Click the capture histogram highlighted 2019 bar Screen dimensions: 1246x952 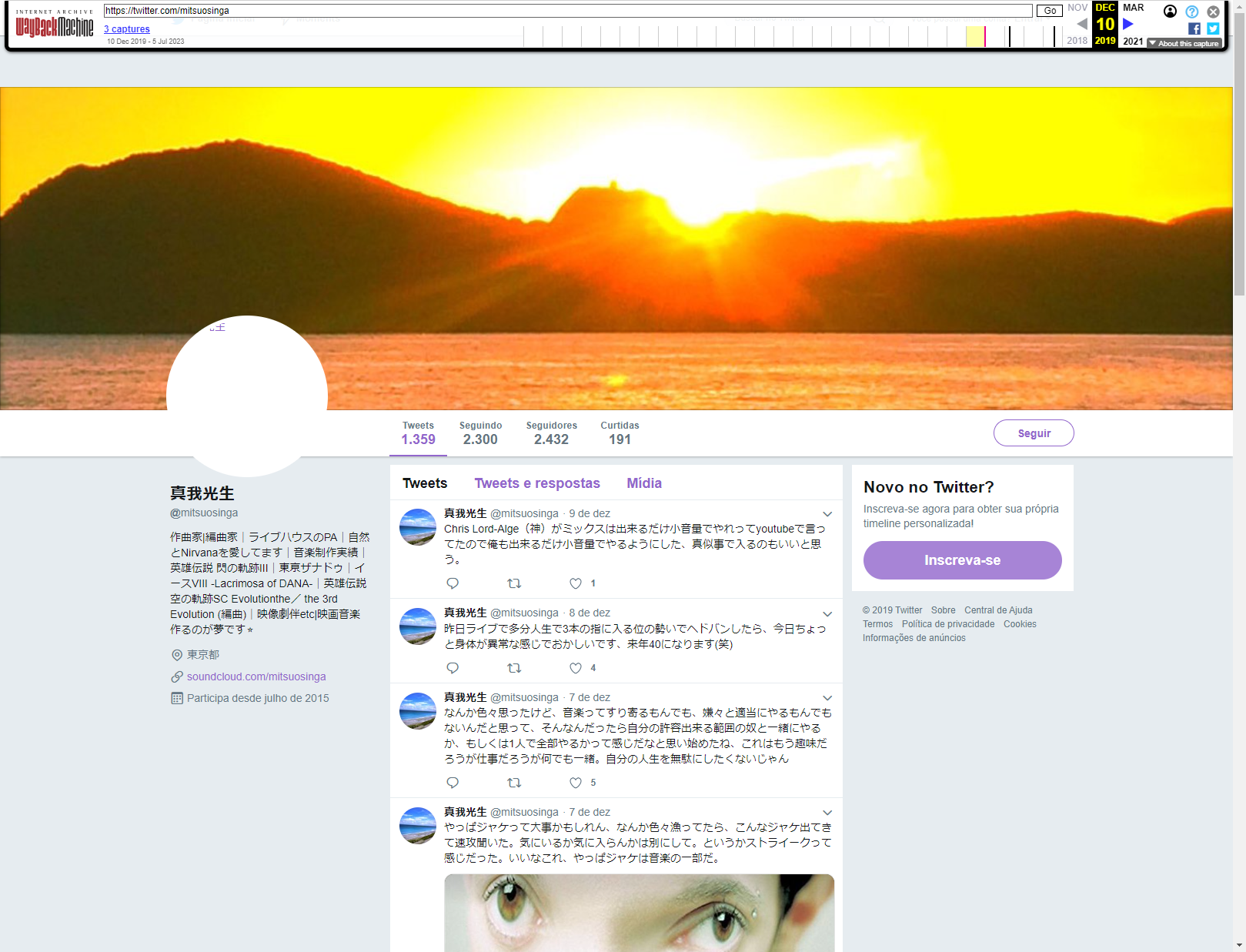click(x=975, y=36)
